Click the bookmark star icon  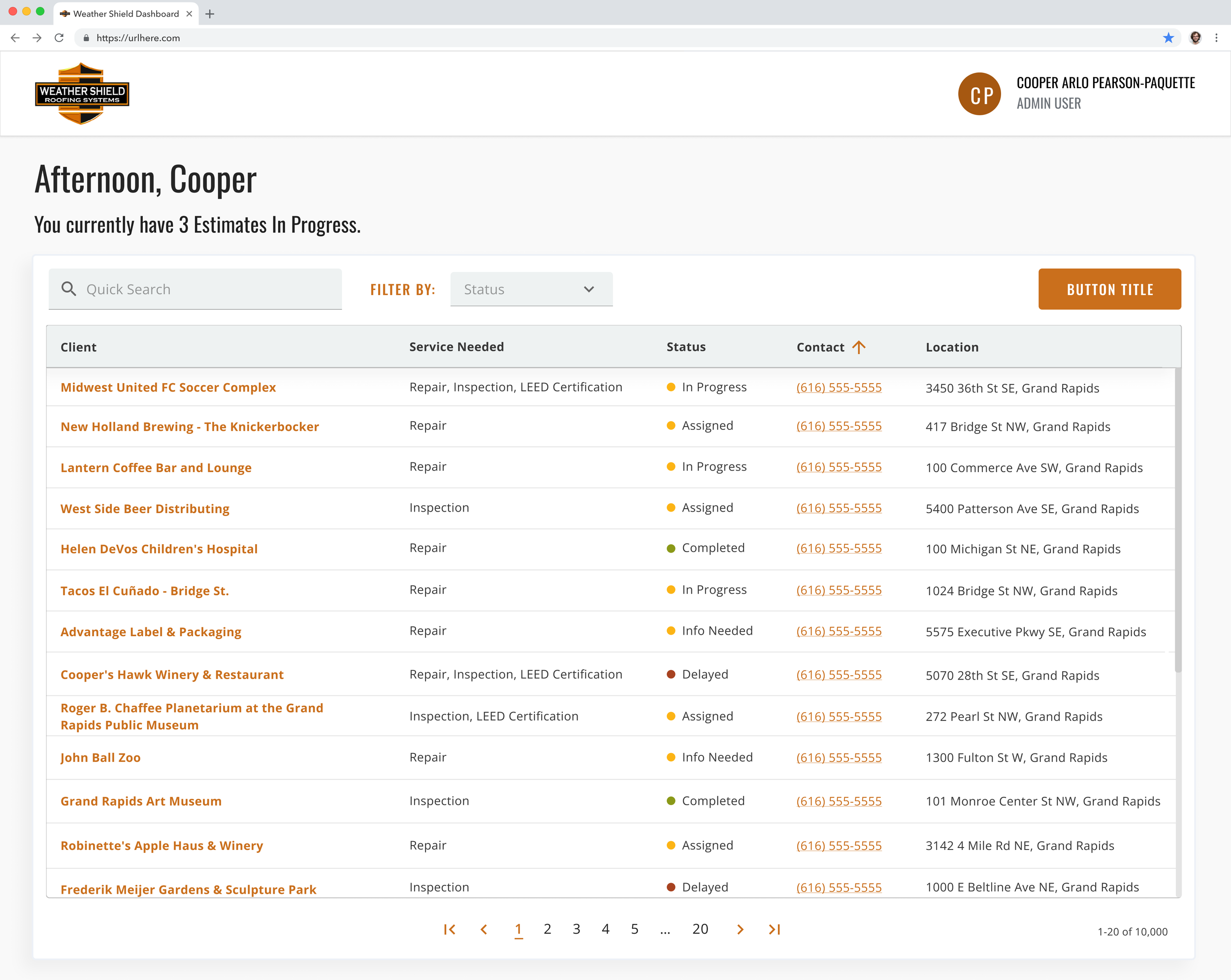coord(1168,38)
